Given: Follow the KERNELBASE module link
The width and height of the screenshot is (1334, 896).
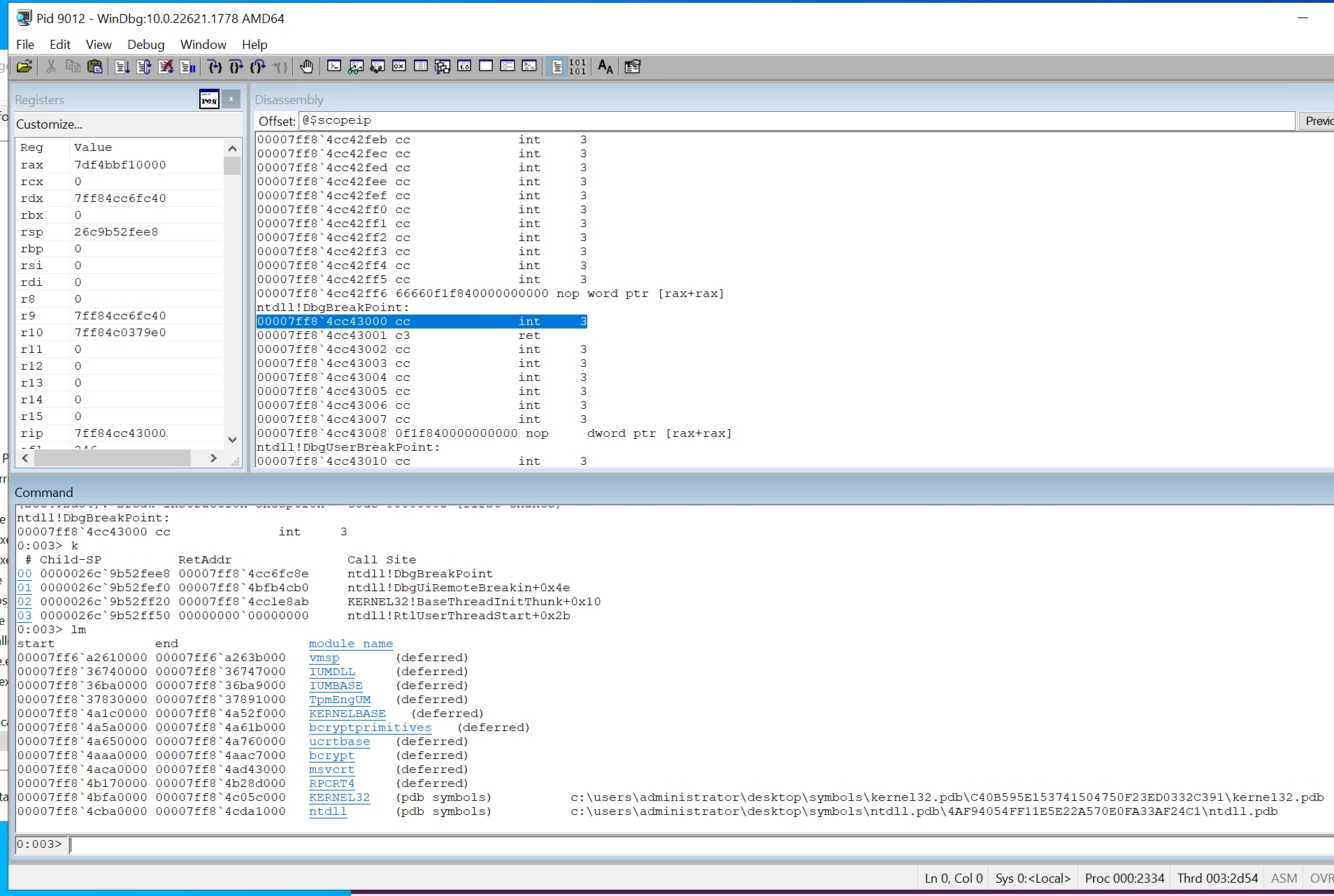Looking at the screenshot, I should (x=347, y=714).
